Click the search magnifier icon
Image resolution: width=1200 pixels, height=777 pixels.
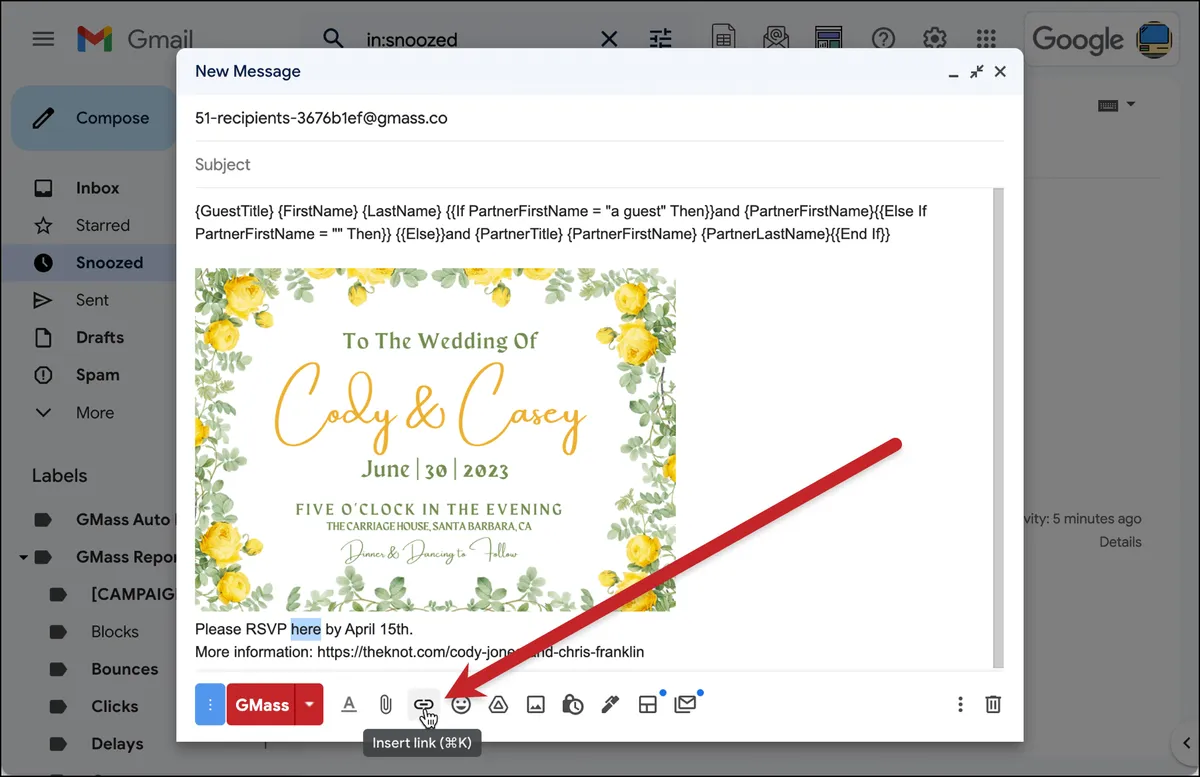[332, 39]
